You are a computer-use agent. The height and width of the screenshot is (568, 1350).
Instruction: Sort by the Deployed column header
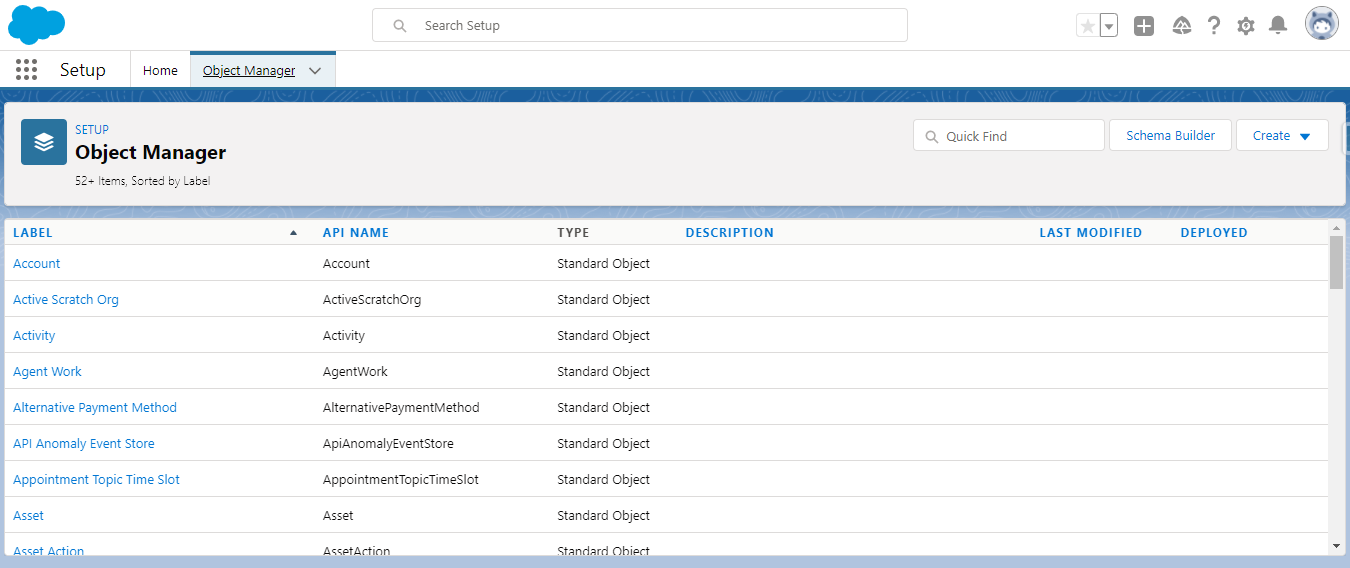1214,232
